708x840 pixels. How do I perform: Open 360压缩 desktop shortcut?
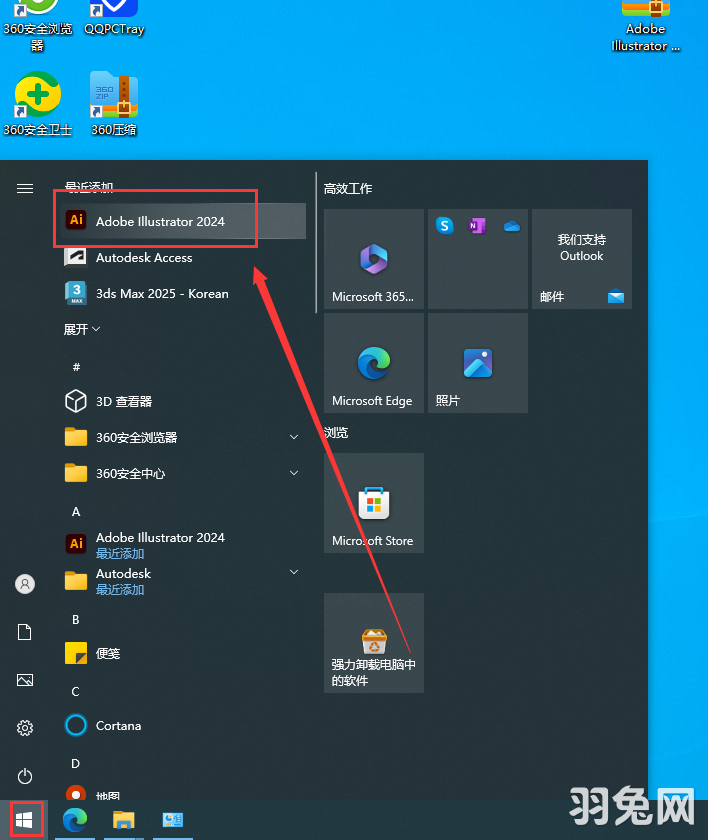click(x=114, y=104)
